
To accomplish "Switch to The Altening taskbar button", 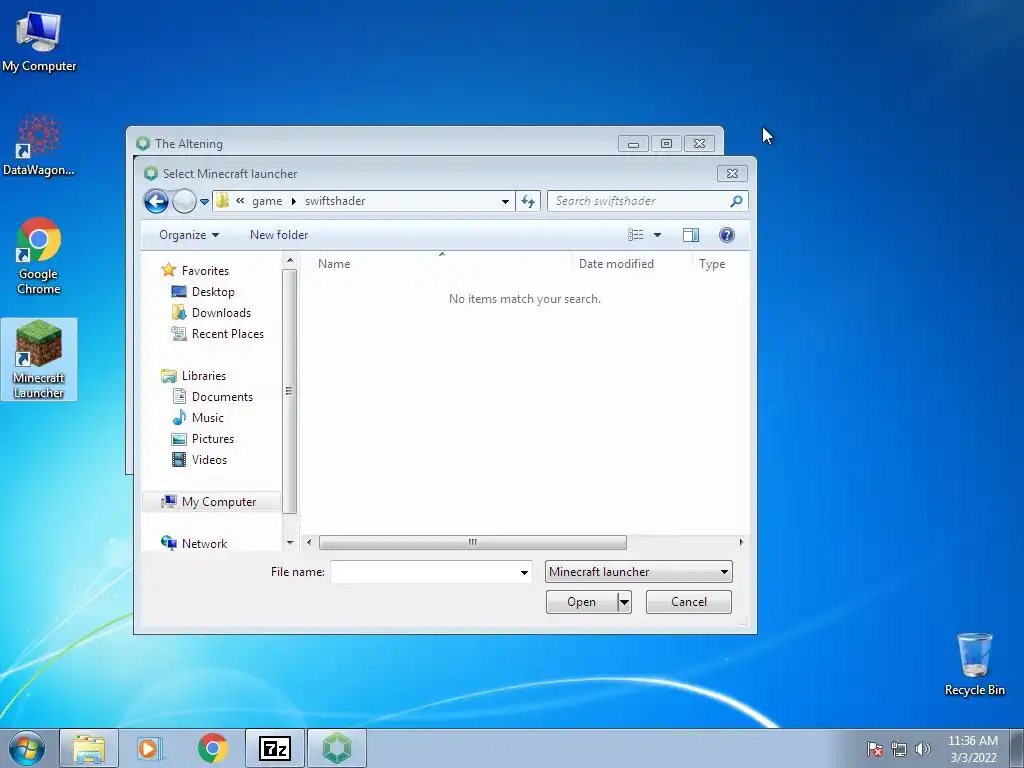I will pyautogui.click(x=337, y=748).
